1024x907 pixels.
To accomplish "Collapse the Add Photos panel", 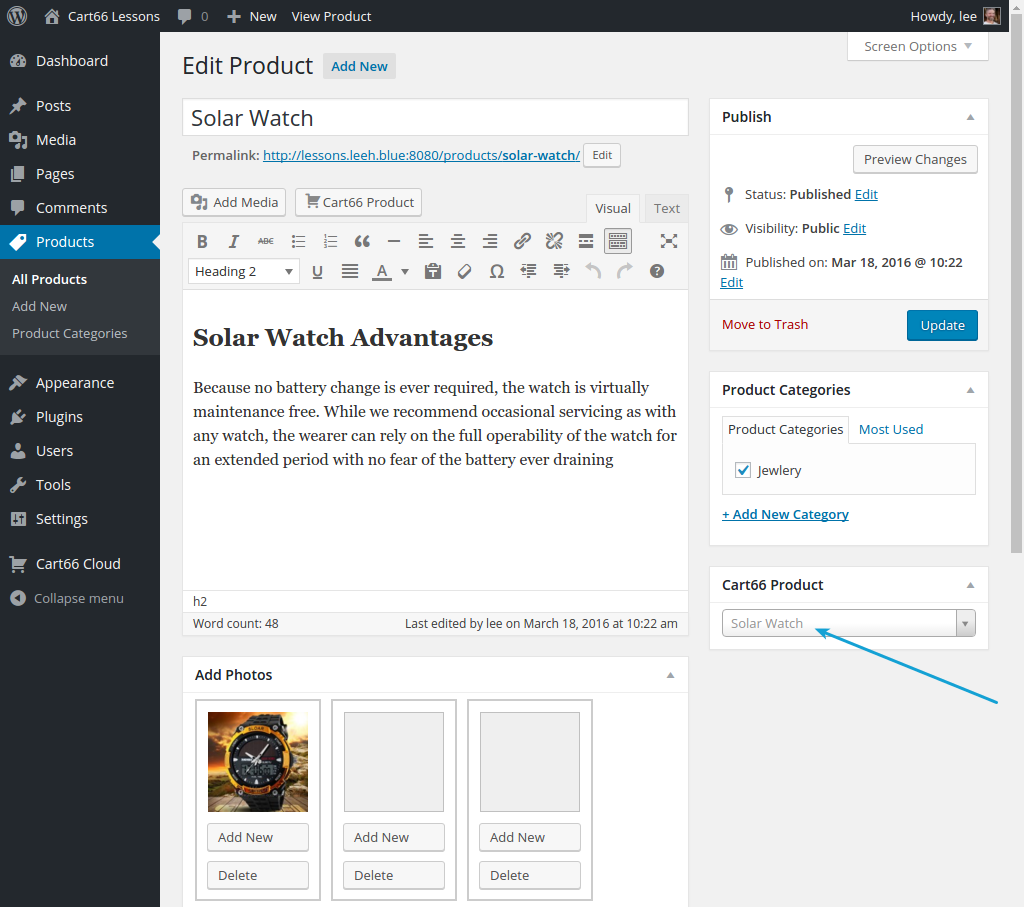I will pyautogui.click(x=670, y=676).
